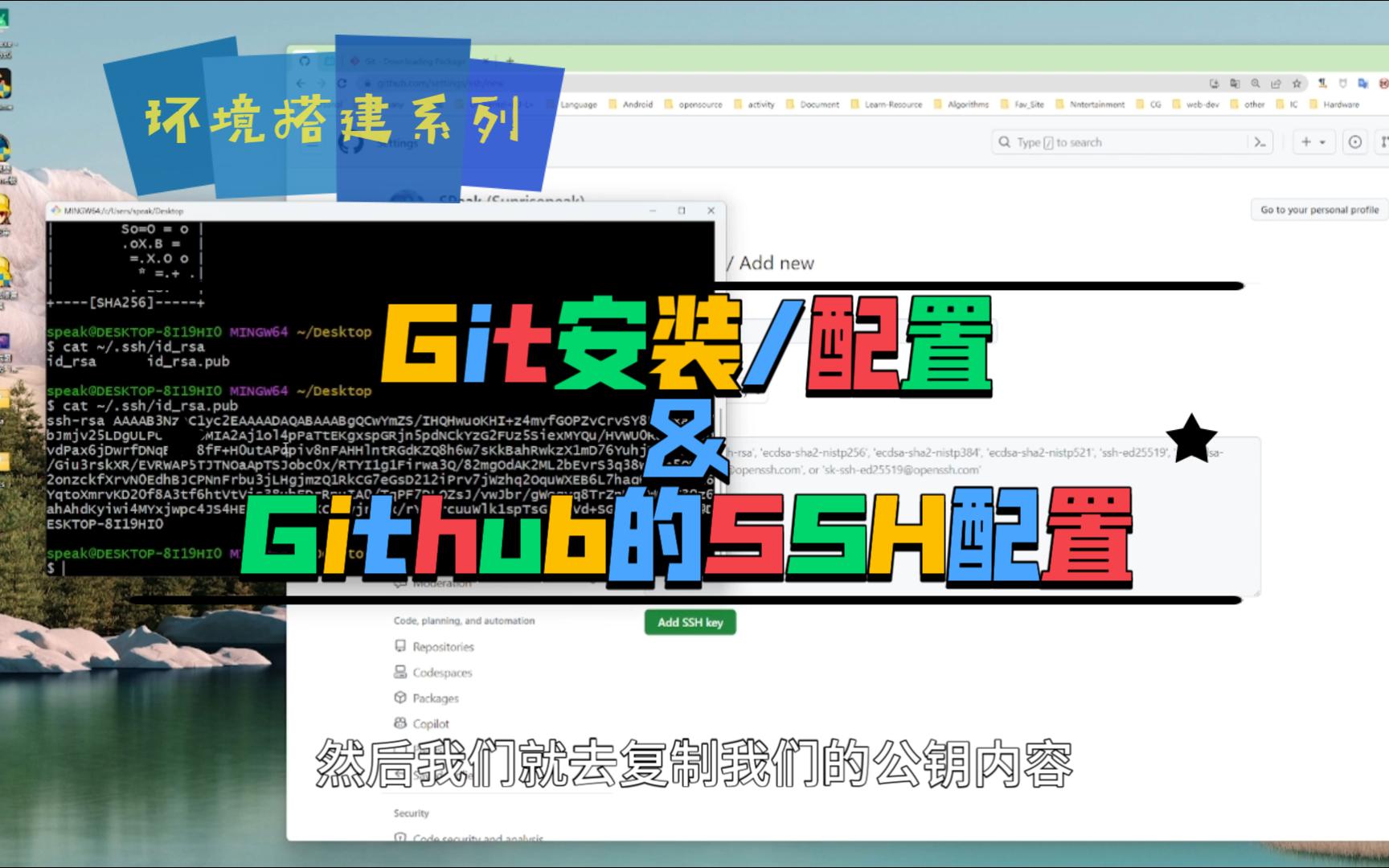Click the 'Code, planning, and automation' section label

[464, 620]
